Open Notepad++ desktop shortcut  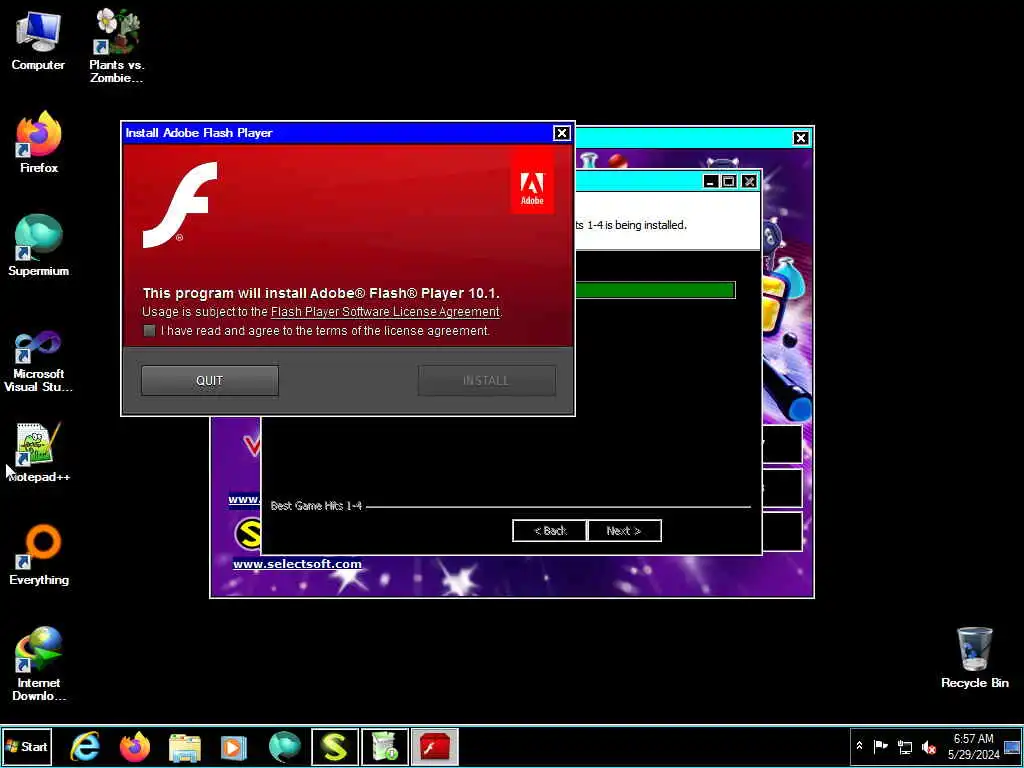39,452
